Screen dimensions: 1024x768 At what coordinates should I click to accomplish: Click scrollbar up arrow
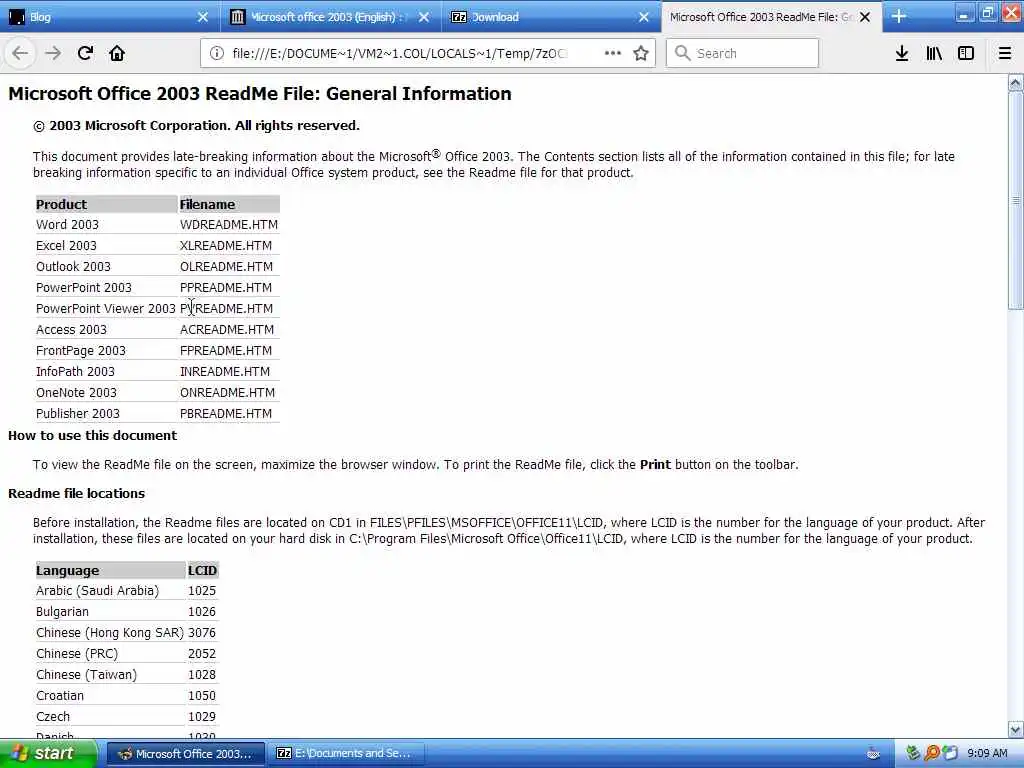pyautogui.click(x=1016, y=83)
